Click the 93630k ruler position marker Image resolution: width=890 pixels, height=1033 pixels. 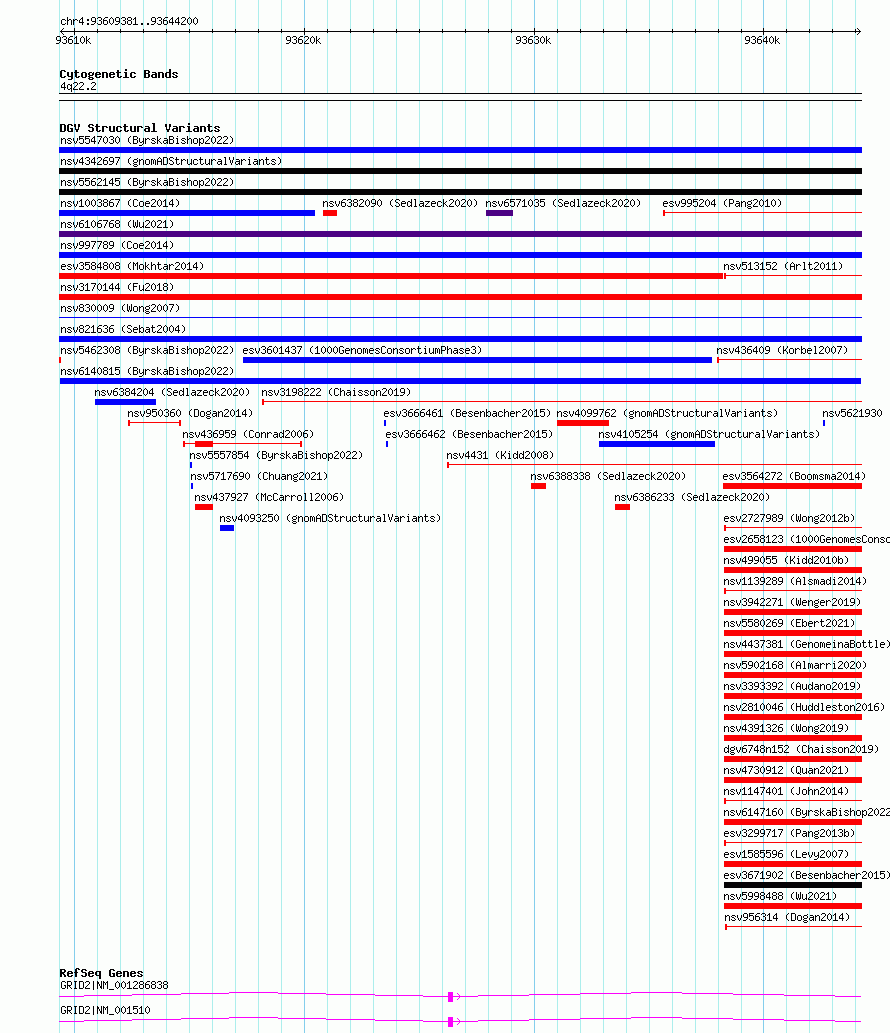[x=534, y=41]
